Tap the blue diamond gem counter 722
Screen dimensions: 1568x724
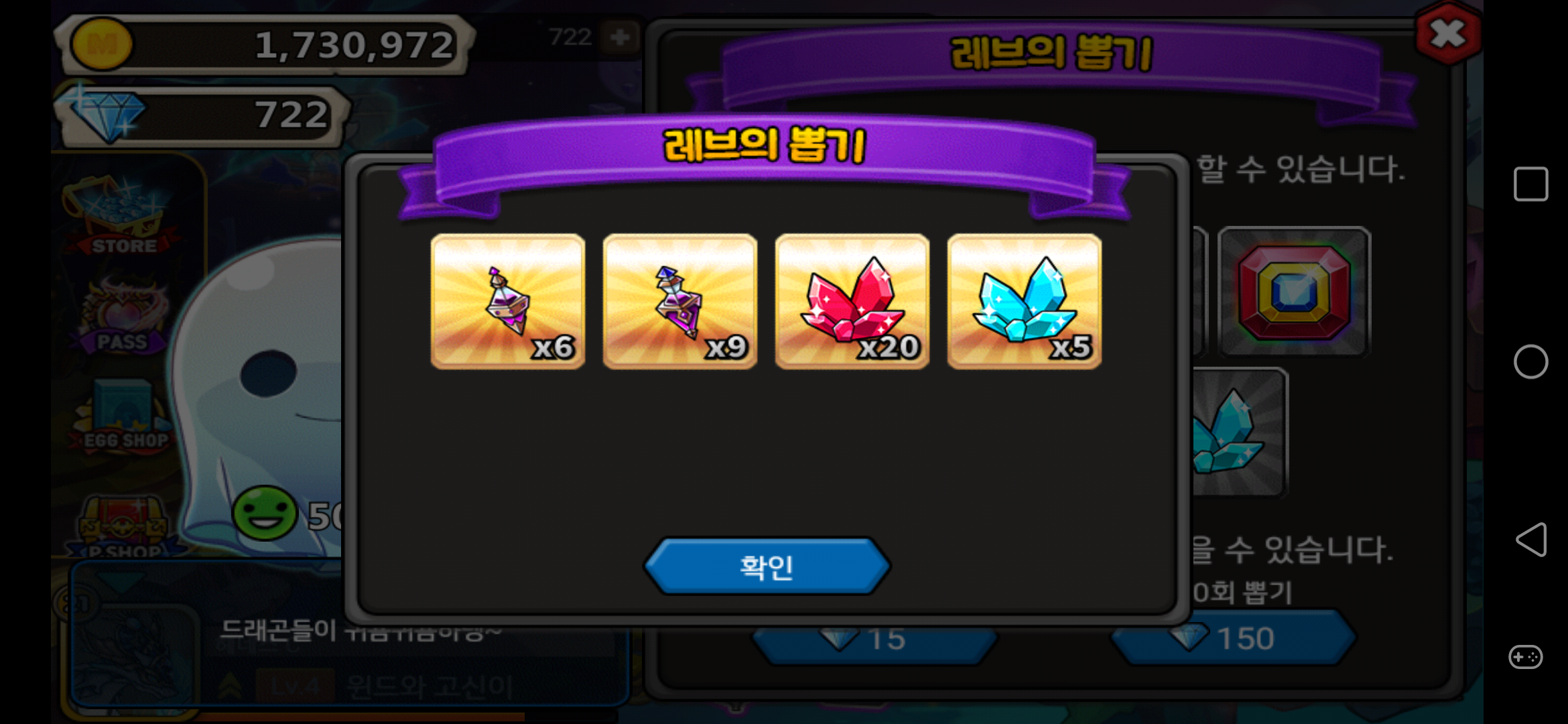(202, 115)
